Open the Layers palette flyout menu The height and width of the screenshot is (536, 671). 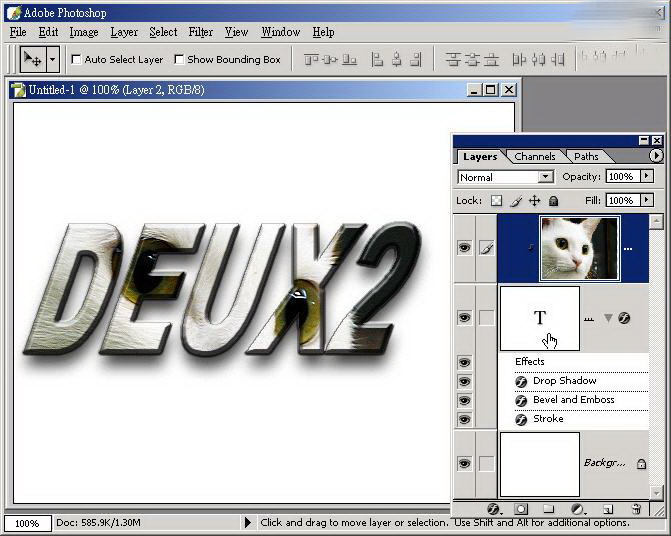pos(656,155)
